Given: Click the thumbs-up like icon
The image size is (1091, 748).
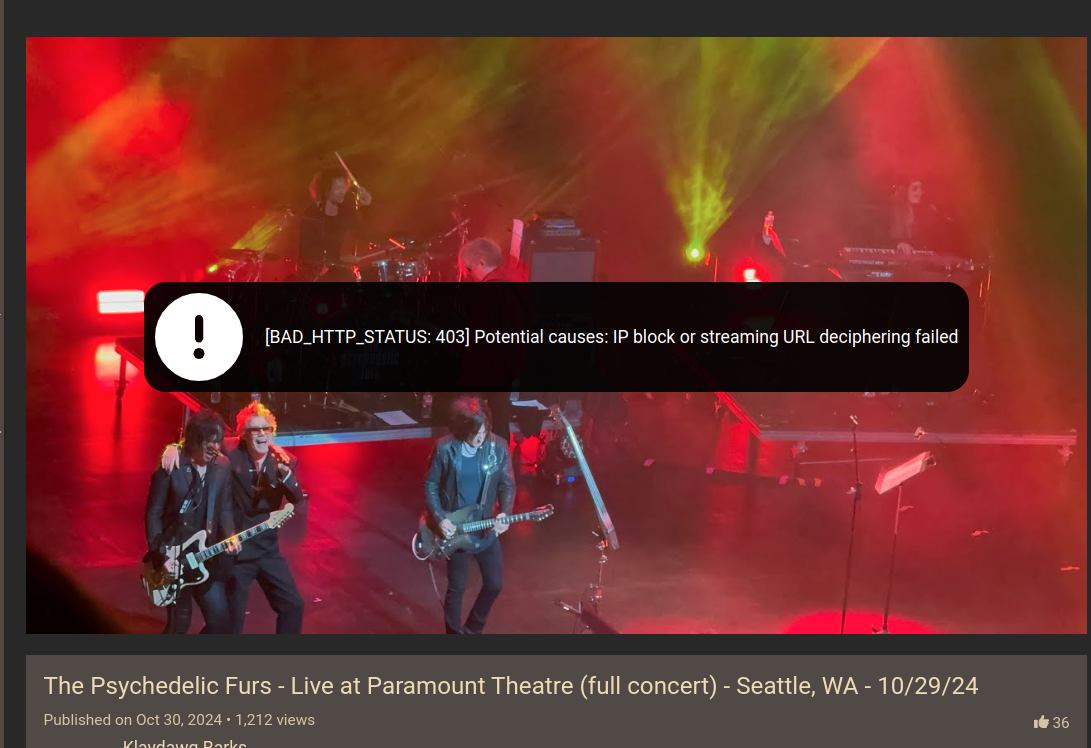Looking at the screenshot, I should [x=1041, y=722].
